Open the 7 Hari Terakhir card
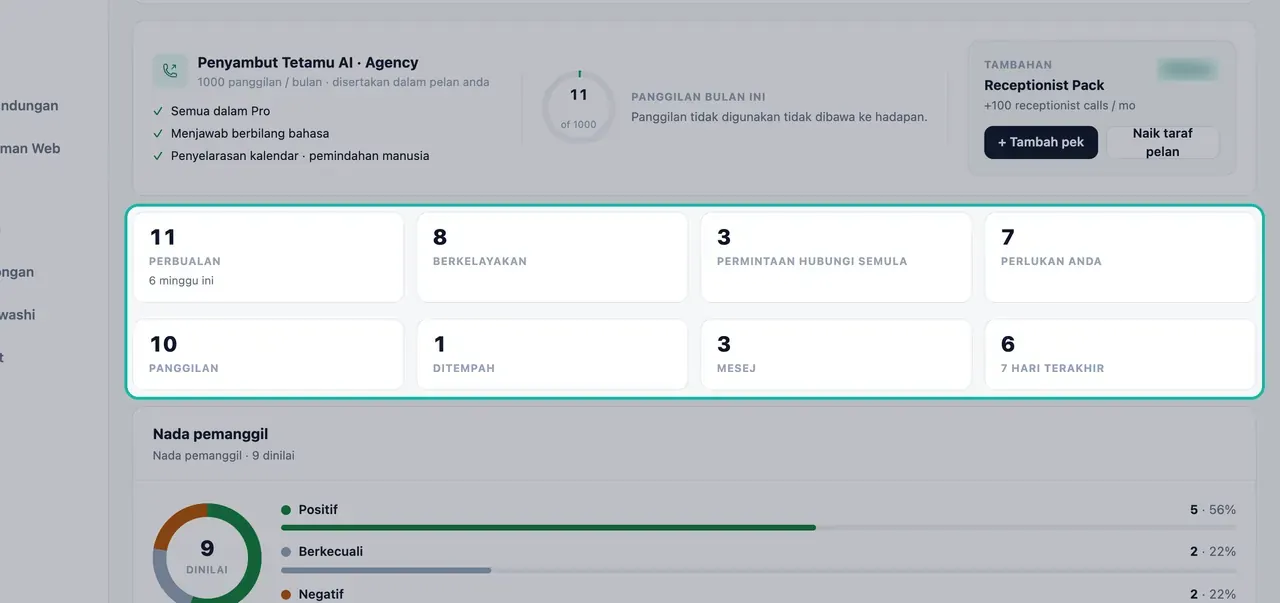The height and width of the screenshot is (603, 1280). [1120, 354]
